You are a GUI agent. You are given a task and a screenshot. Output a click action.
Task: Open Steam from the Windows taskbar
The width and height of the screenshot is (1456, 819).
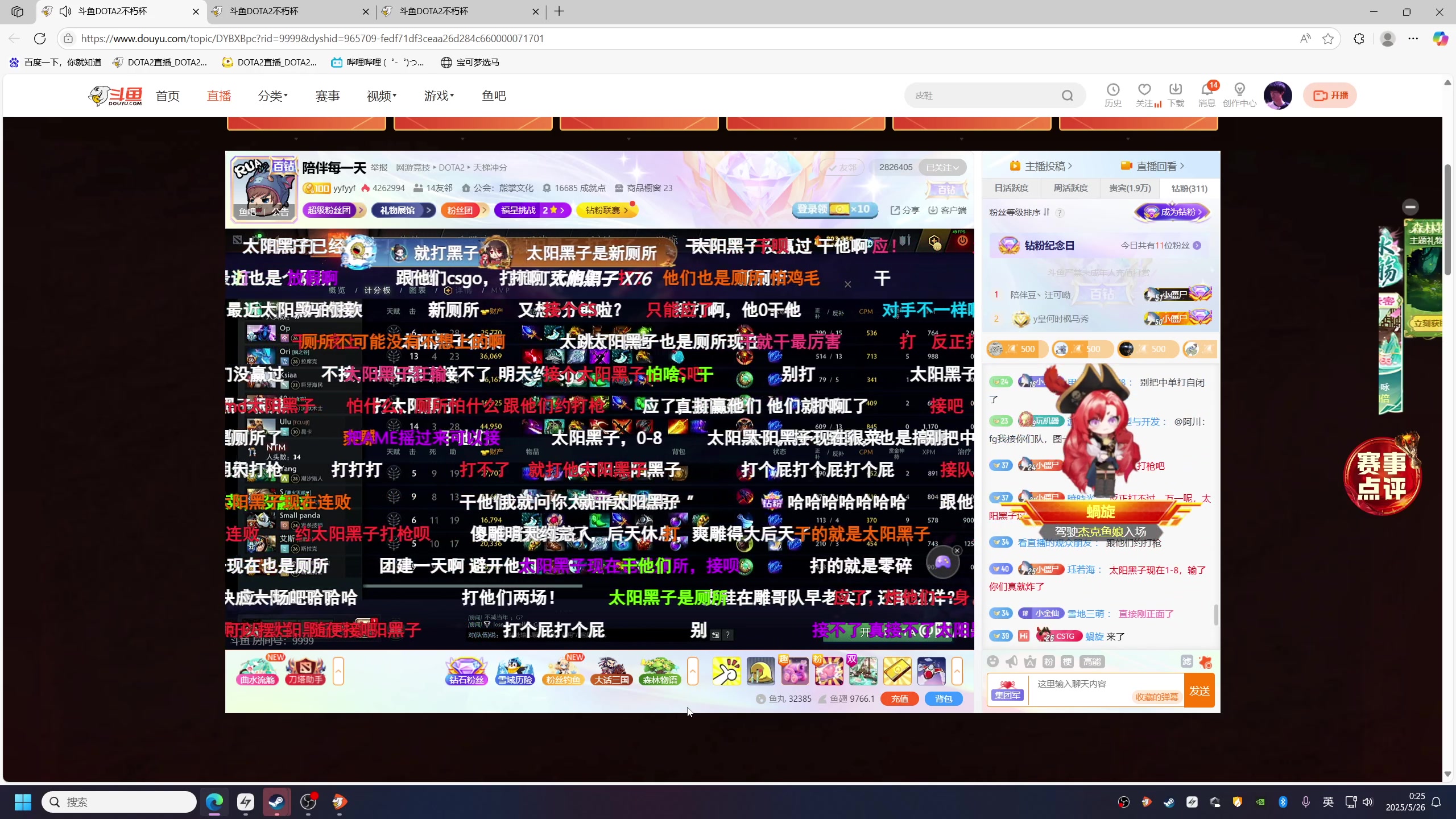[x=277, y=802]
